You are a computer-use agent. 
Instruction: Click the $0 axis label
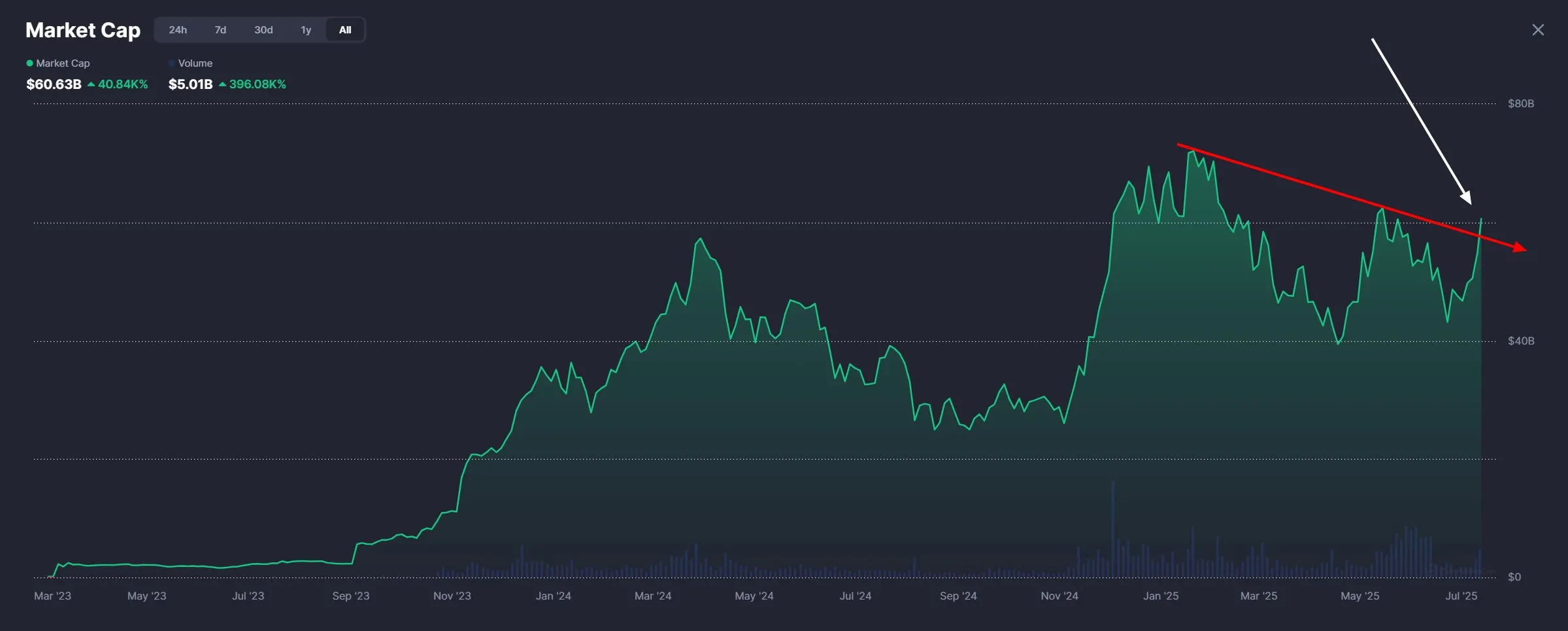1514,577
